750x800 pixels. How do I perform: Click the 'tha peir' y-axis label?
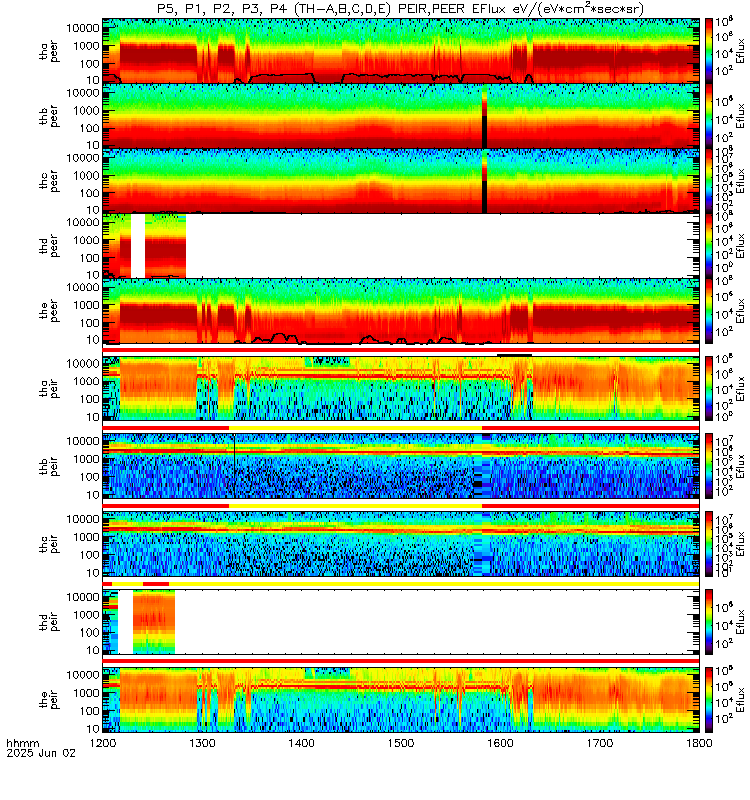tap(49, 389)
